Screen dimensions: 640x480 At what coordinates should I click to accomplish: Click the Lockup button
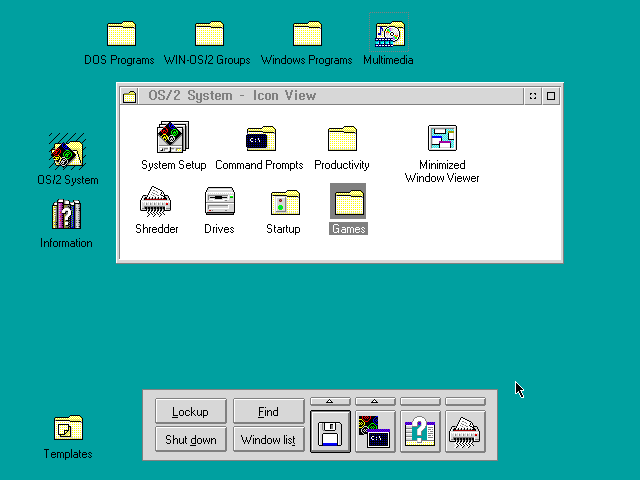[x=191, y=411]
